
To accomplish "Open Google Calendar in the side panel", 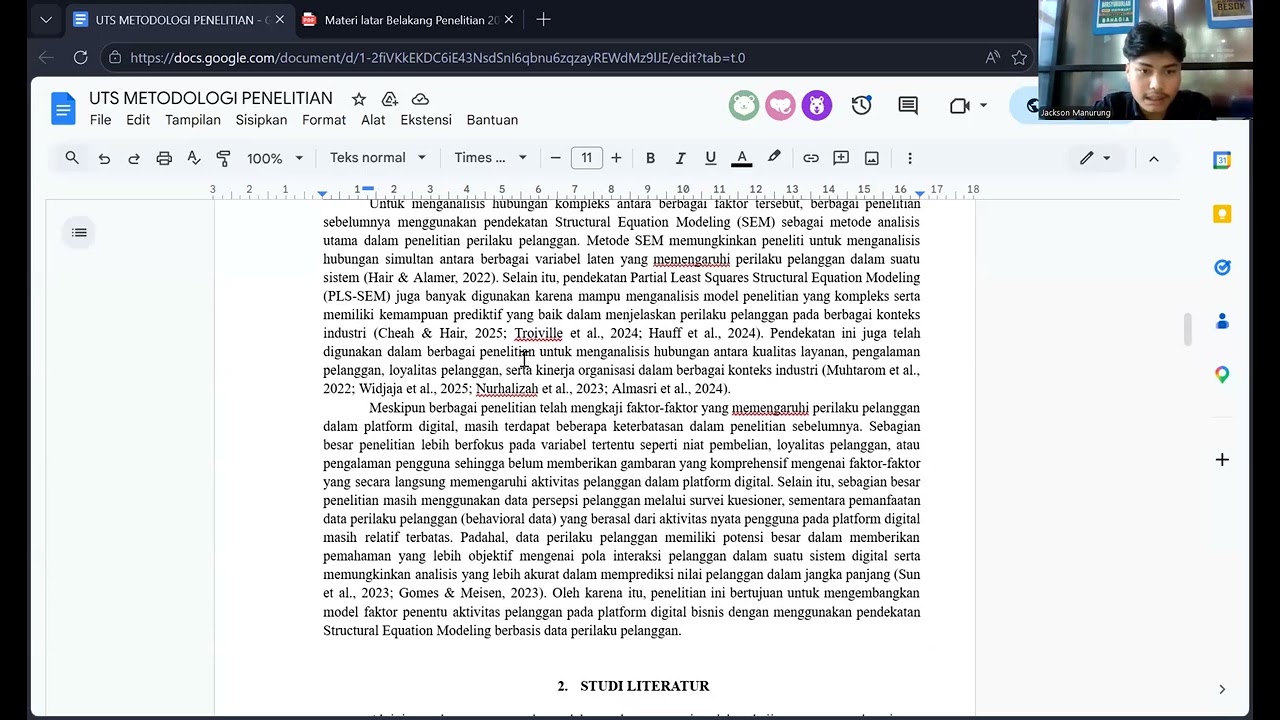I will (1222, 160).
